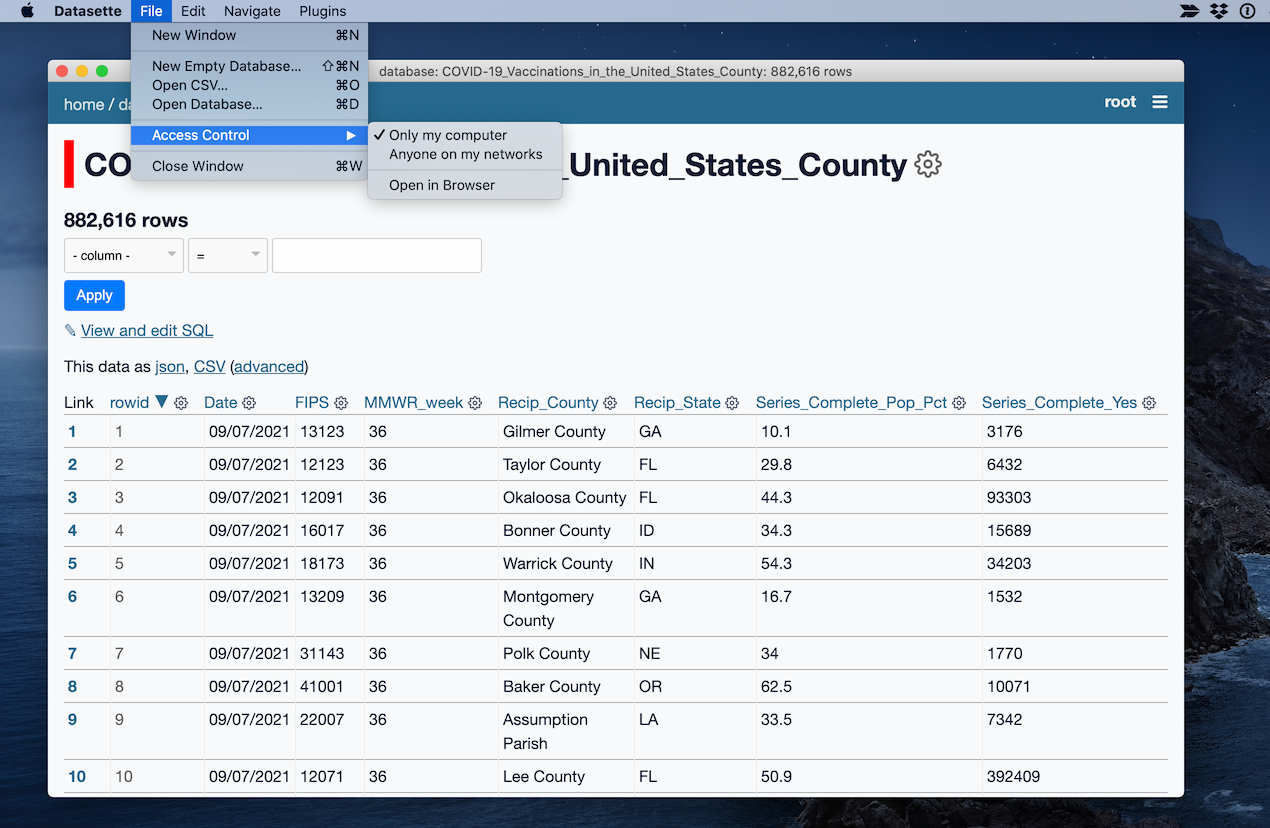This screenshot has width=1270, height=828.
Task: Enable 'Anyone on my networks' access
Action: coord(465,154)
